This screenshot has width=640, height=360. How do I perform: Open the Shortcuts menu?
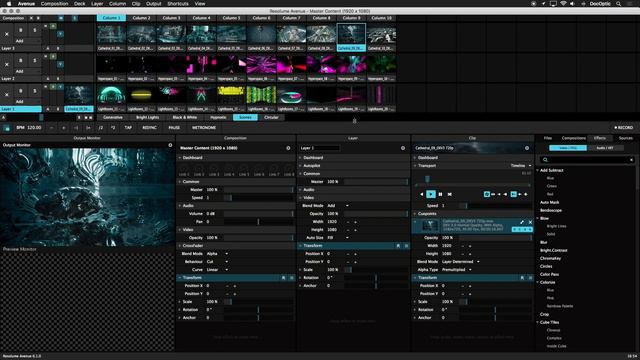(x=178, y=4)
